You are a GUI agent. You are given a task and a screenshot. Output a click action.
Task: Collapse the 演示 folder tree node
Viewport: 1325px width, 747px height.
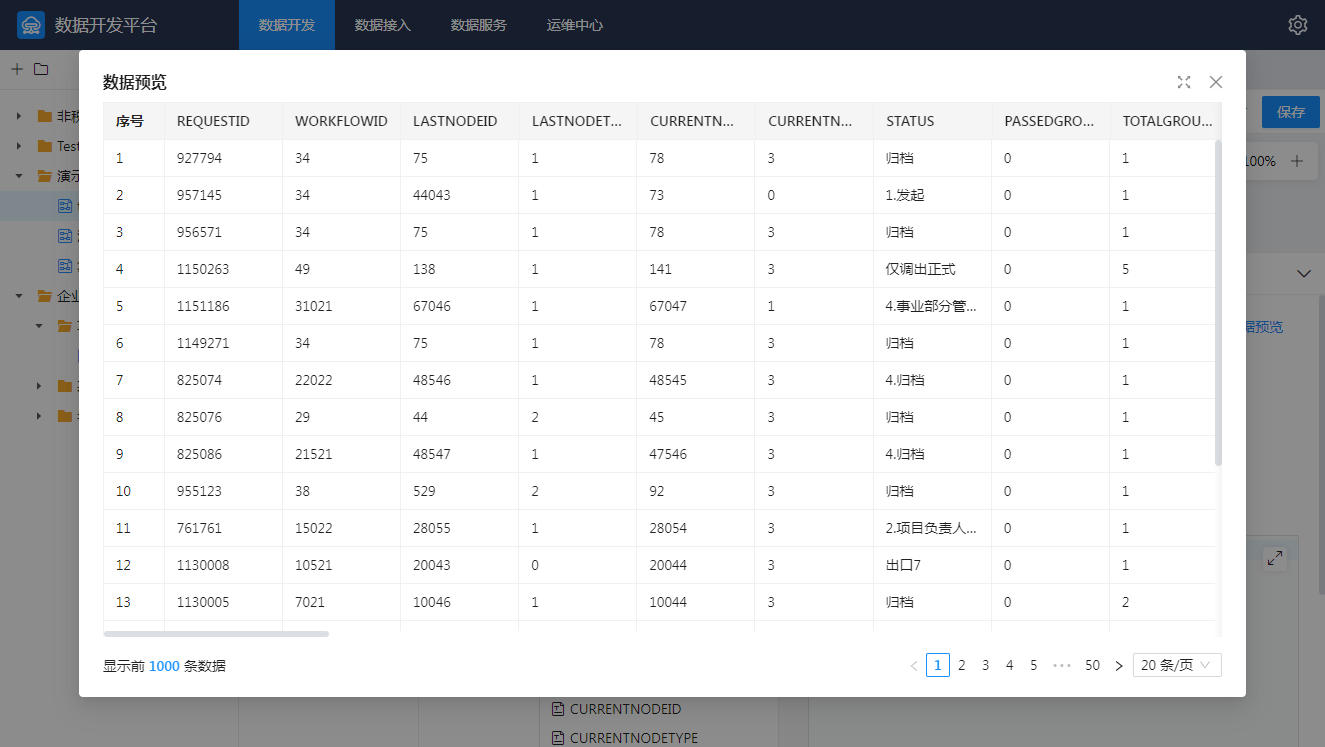(x=19, y=176)
